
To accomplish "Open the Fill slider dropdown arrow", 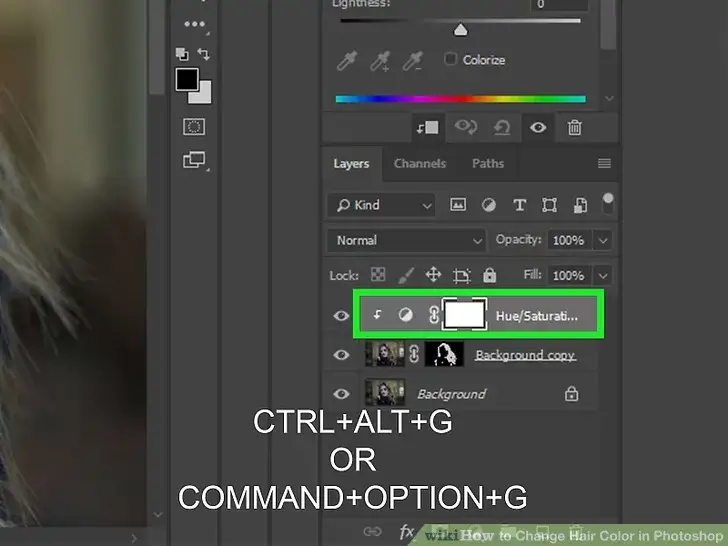I will [x=603, y=276].
